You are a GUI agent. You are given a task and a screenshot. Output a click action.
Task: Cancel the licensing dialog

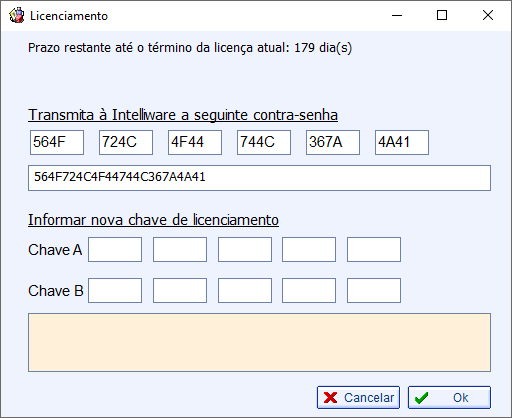point(358,397)
